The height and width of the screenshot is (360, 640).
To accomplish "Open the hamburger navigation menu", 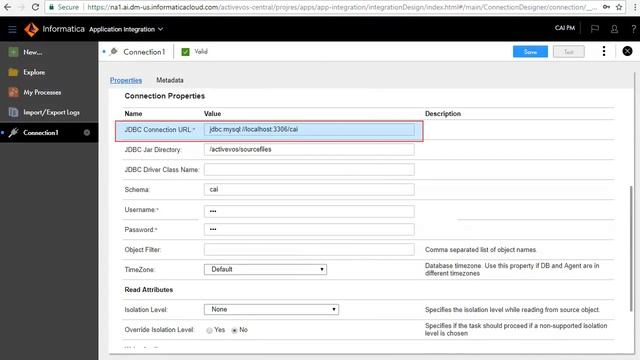I will point(12,29).
